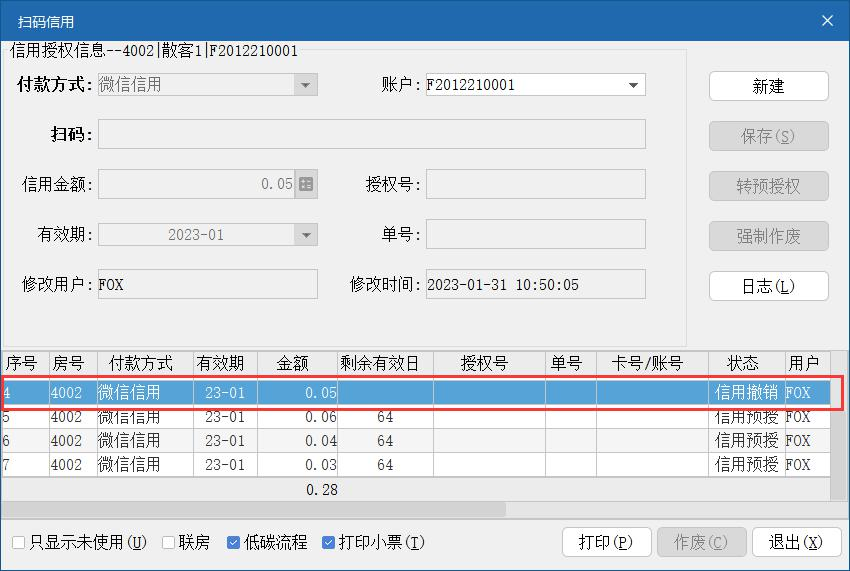Exit with the 退出(X) button

click(796, 542)
